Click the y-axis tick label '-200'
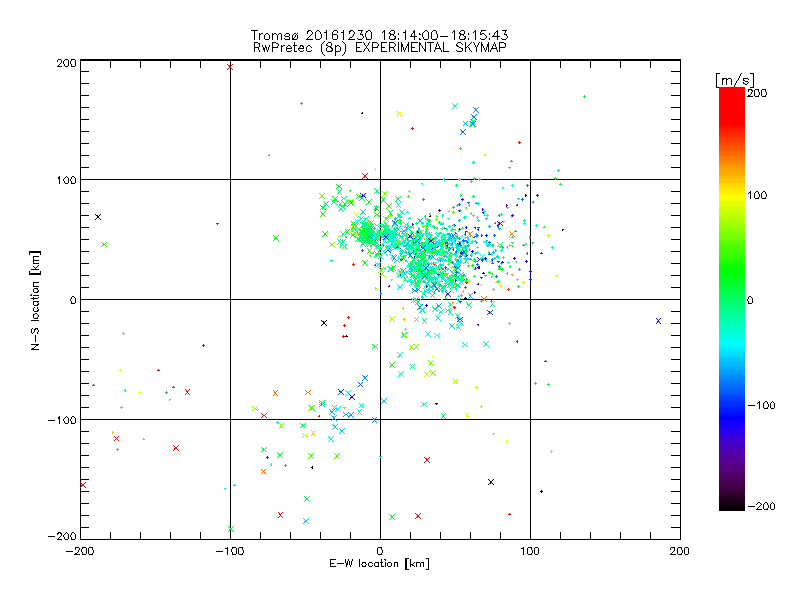Image resolution: width=800 pixels, height=600 pixels. [x=62, y=536]
